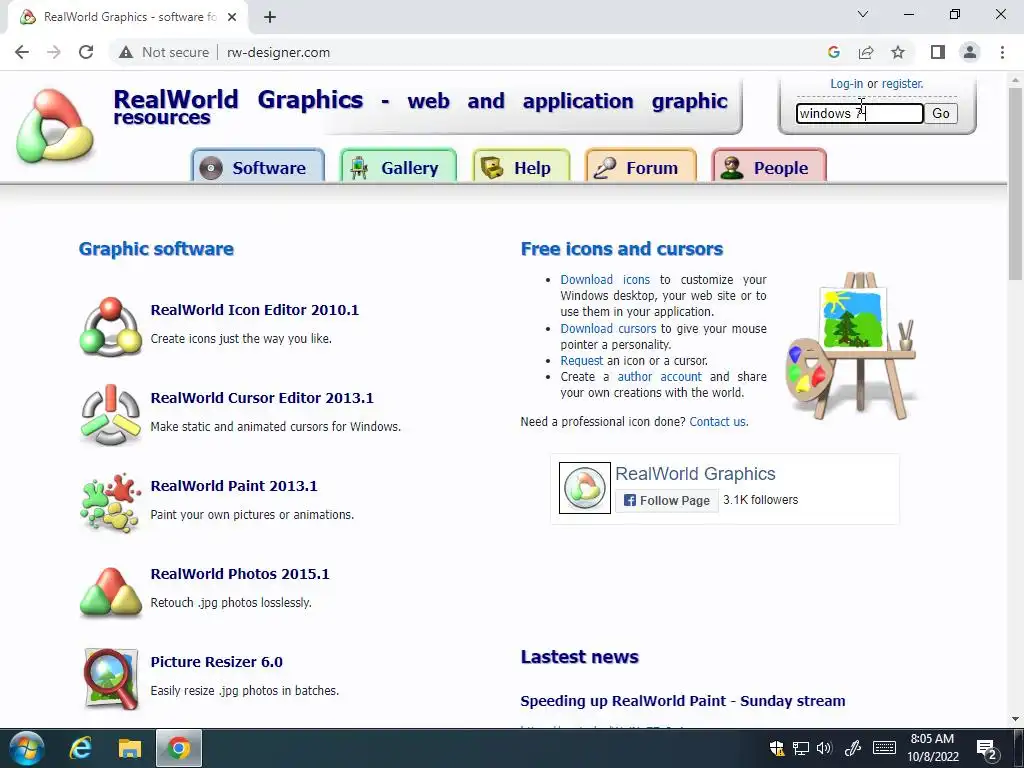Open the RealWorld Photos triangle icon

(110, 591)
